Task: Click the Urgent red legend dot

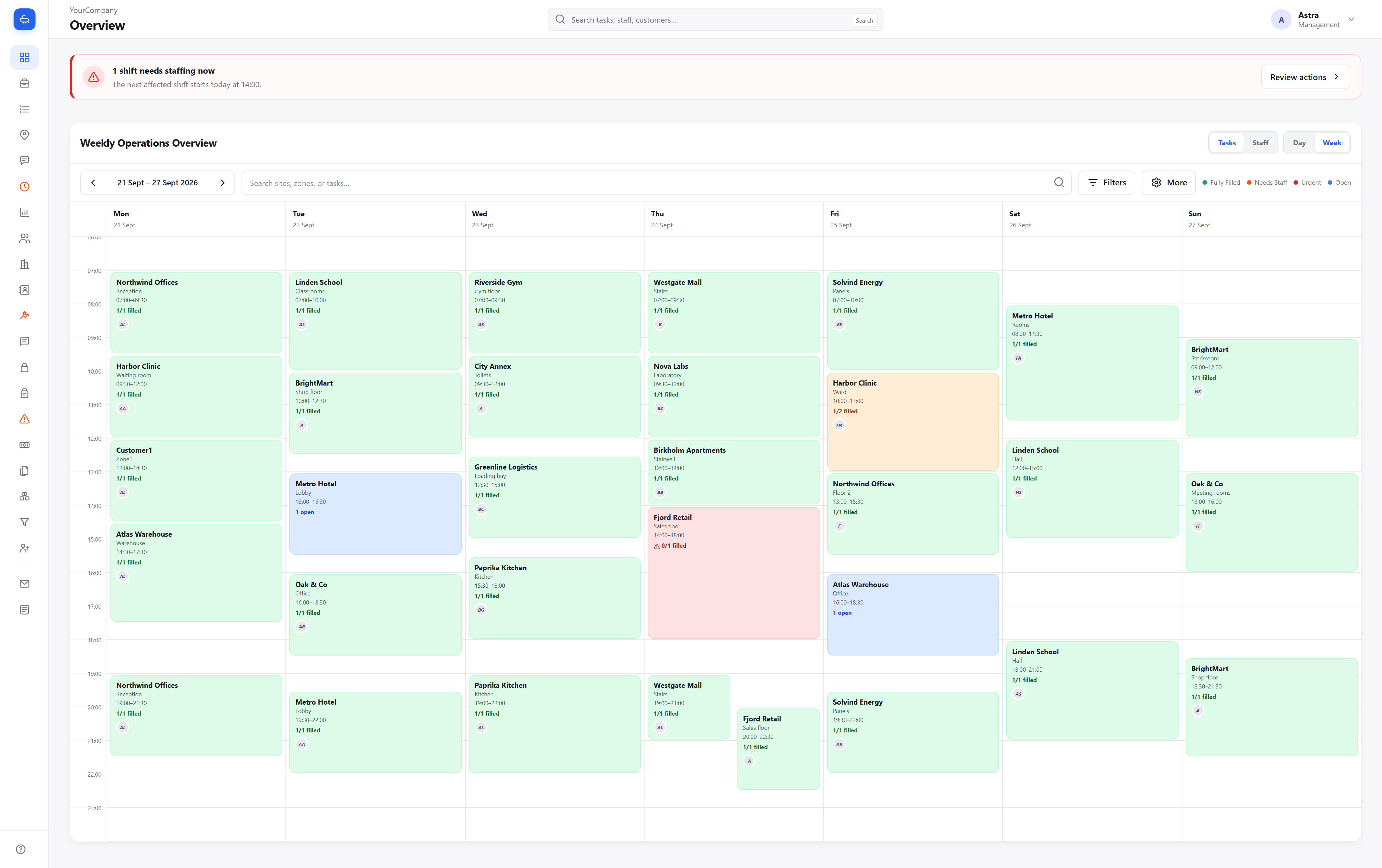Action: pyautogui.click(x=1295, y=182)
